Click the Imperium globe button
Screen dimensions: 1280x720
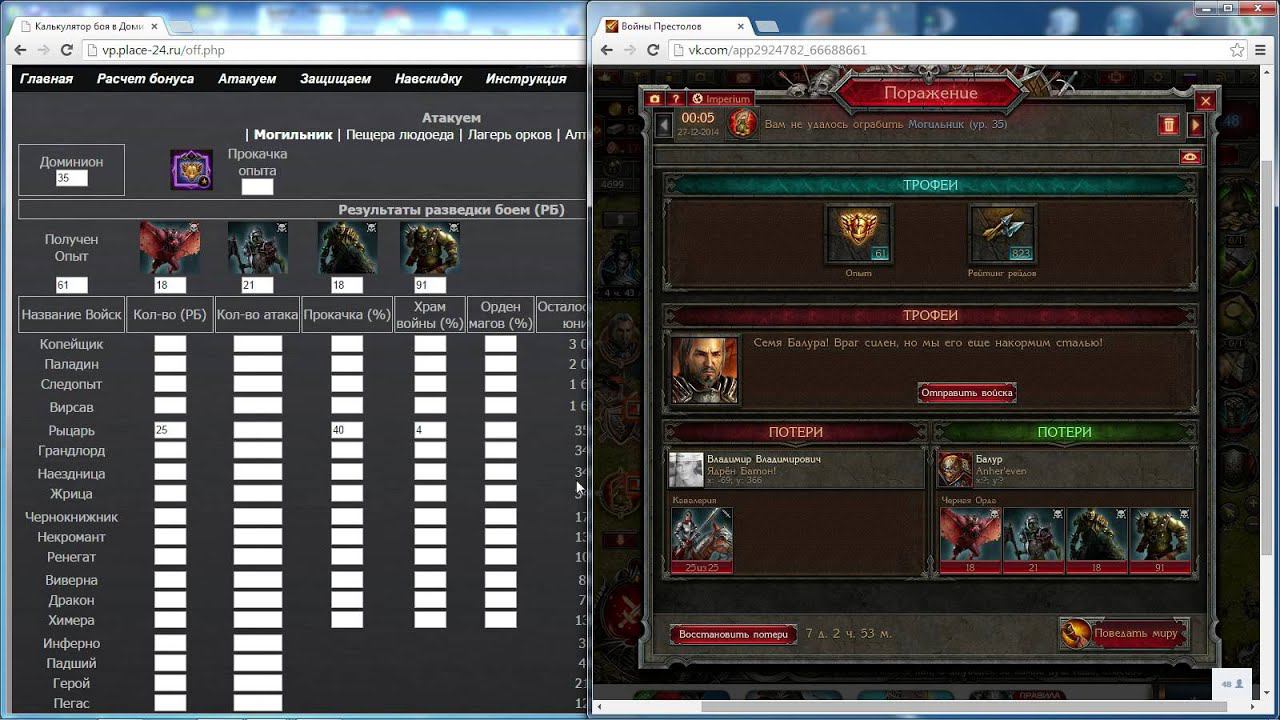[x=720, y=99]
